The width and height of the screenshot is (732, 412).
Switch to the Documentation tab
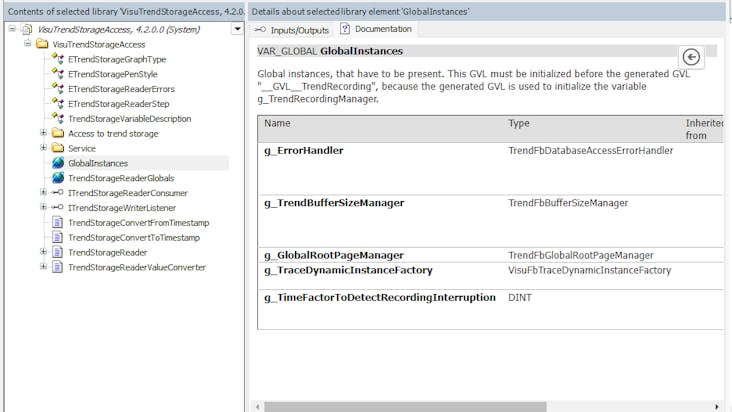pos(382,30)
